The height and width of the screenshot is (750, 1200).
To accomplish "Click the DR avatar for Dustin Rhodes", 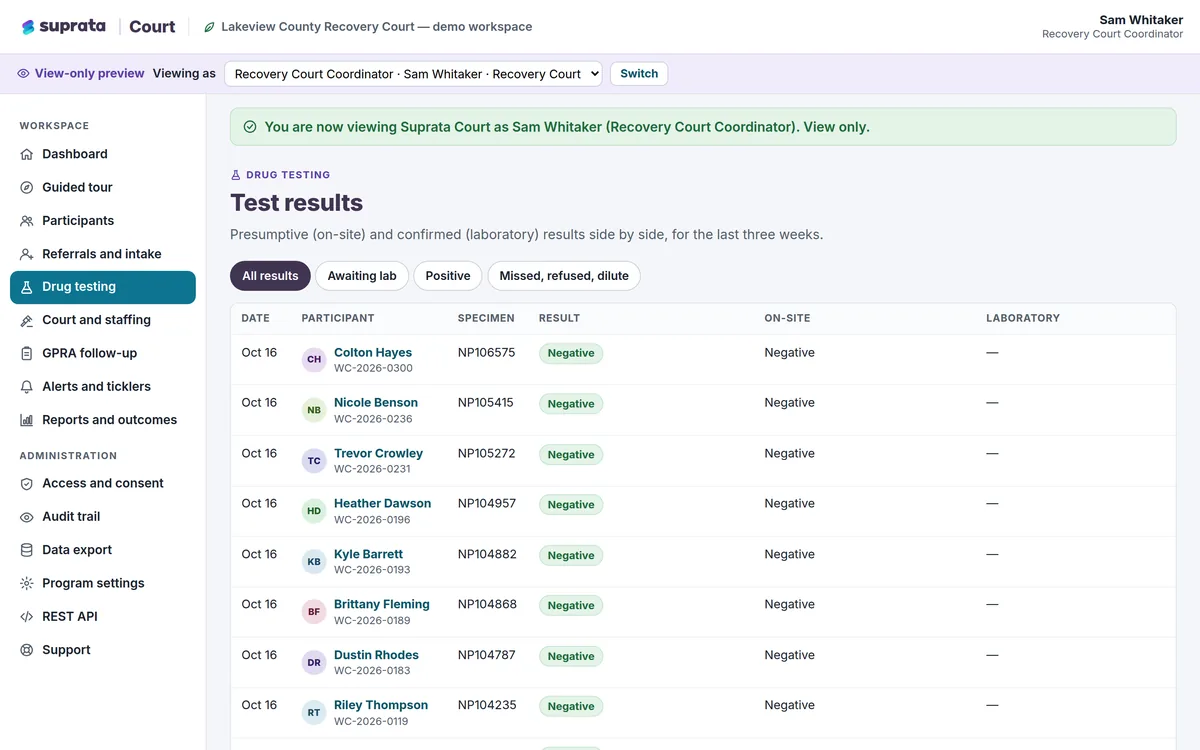I will [x=314, y=663].
